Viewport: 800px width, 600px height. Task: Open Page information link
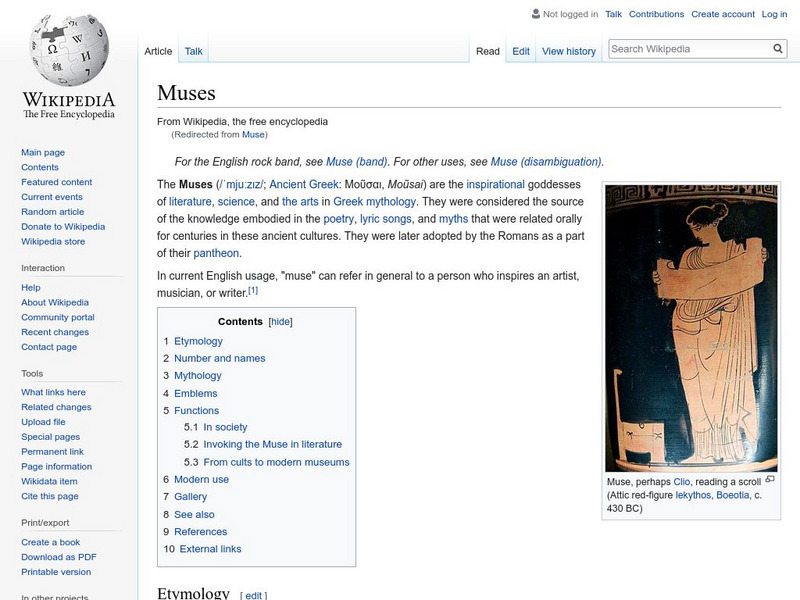[57, 466]
